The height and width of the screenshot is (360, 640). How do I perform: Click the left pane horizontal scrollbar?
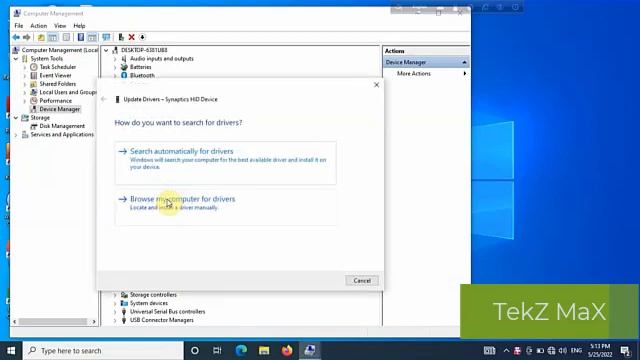pyautogui.click(x=53, y=322)
